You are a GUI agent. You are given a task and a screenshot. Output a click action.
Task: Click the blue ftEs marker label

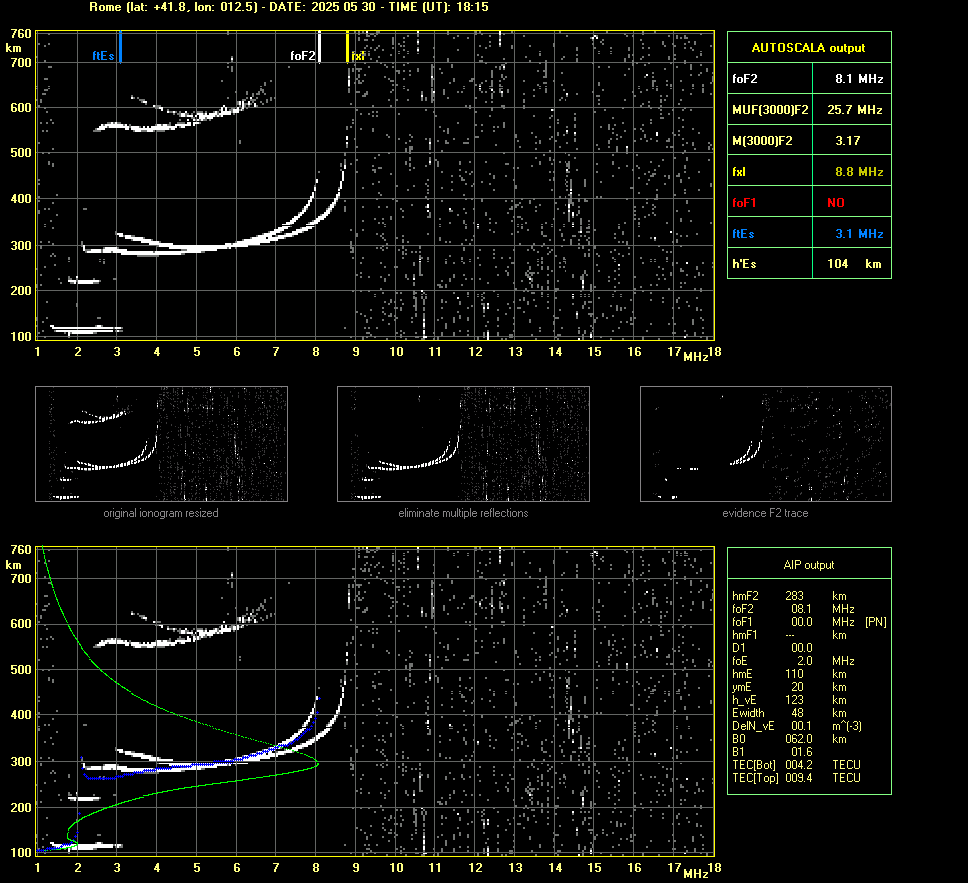click(103, 56)
